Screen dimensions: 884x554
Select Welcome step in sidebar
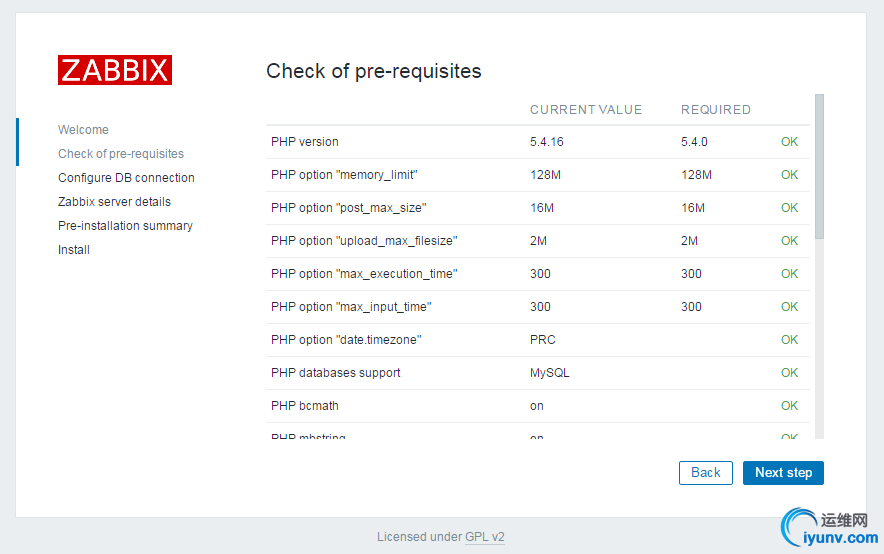click(83, 130)
